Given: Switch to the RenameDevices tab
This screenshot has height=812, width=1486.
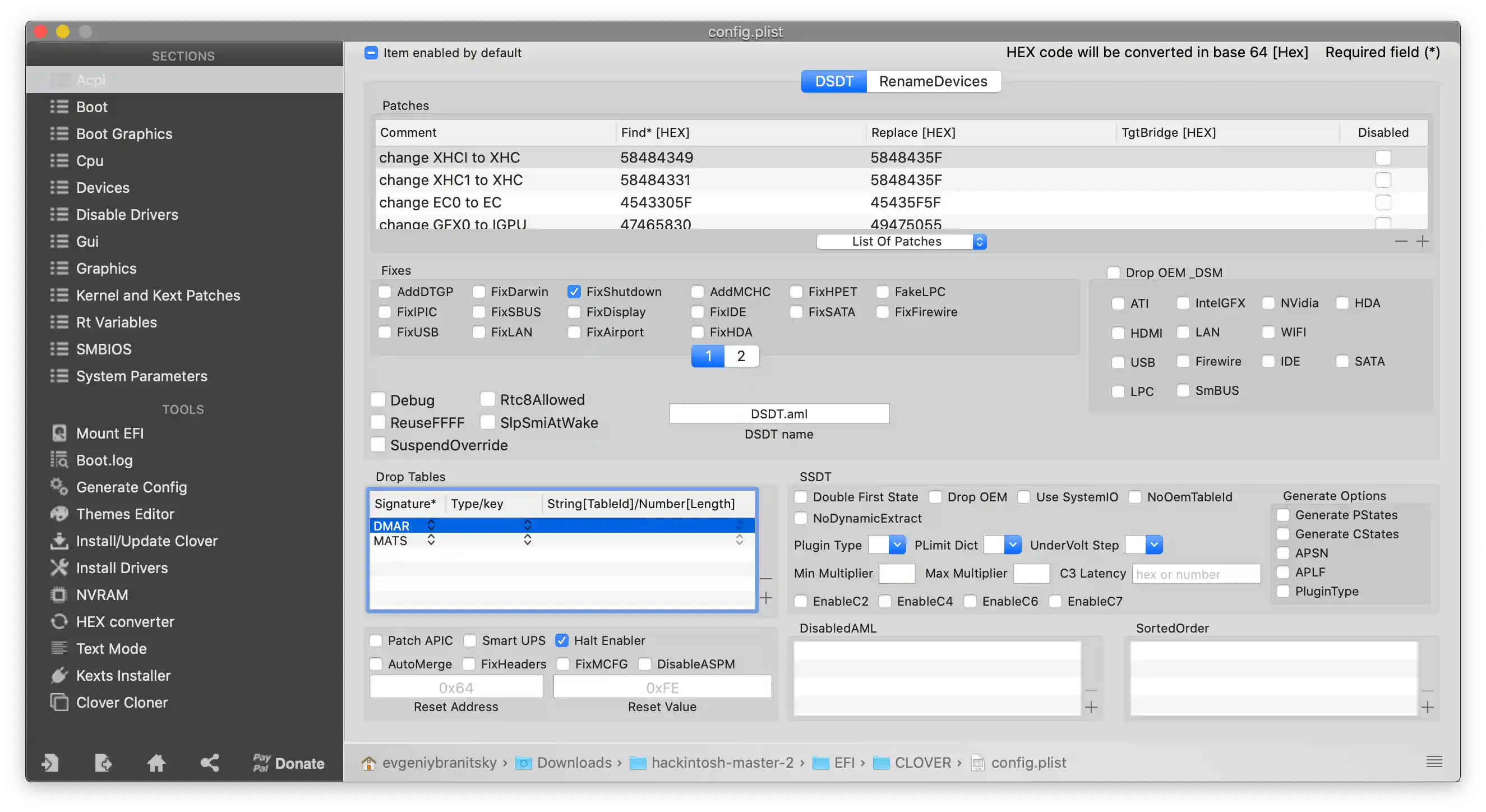Looking at the screenshot, I should click(x=933, y=81).
